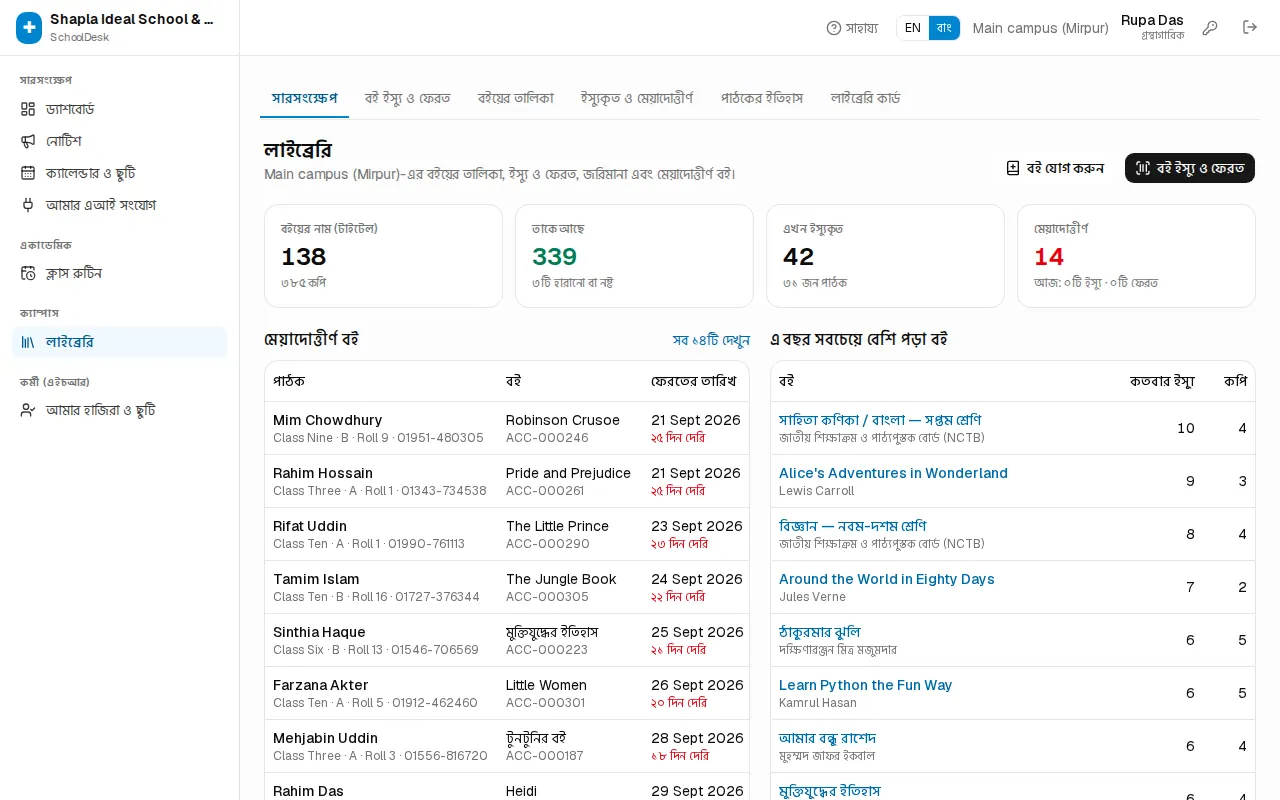Open Around the World in Eighty Days link
The height and width of the screenshot is (800, 1280).
[887, 579]
